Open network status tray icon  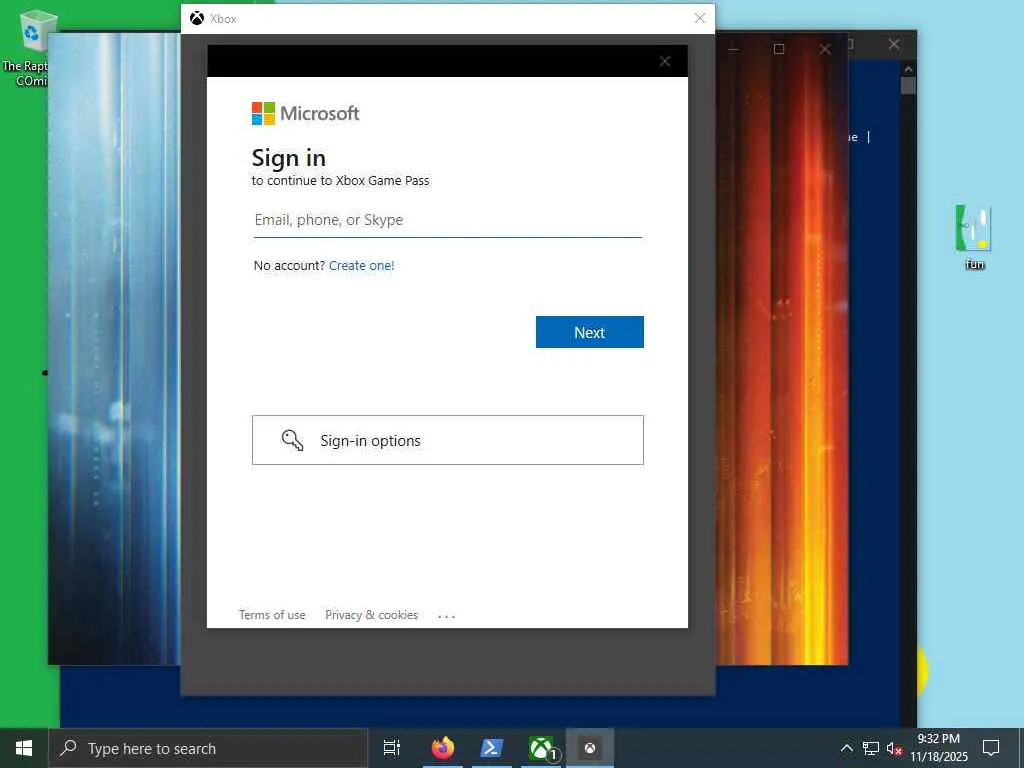pos(870,748)
